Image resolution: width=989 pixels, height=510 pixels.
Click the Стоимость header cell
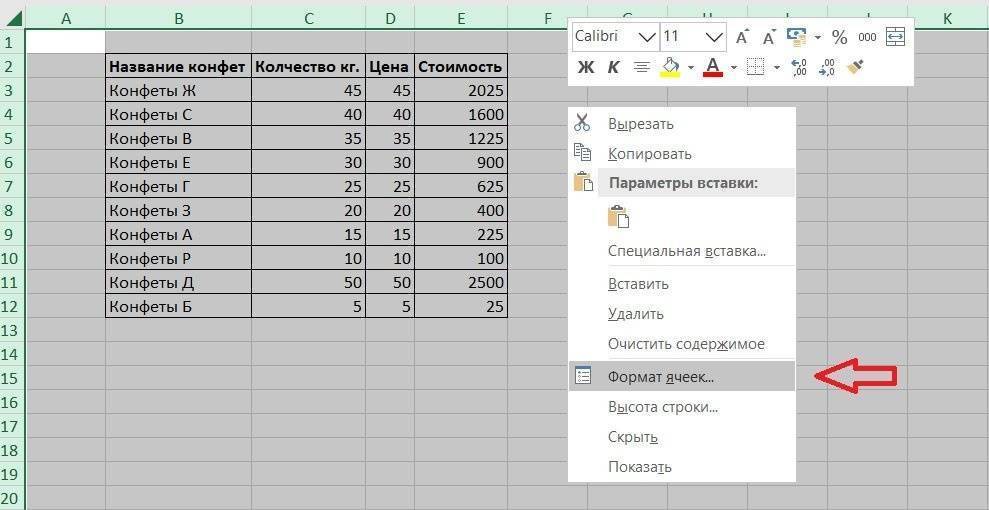[x=461, y=67]
